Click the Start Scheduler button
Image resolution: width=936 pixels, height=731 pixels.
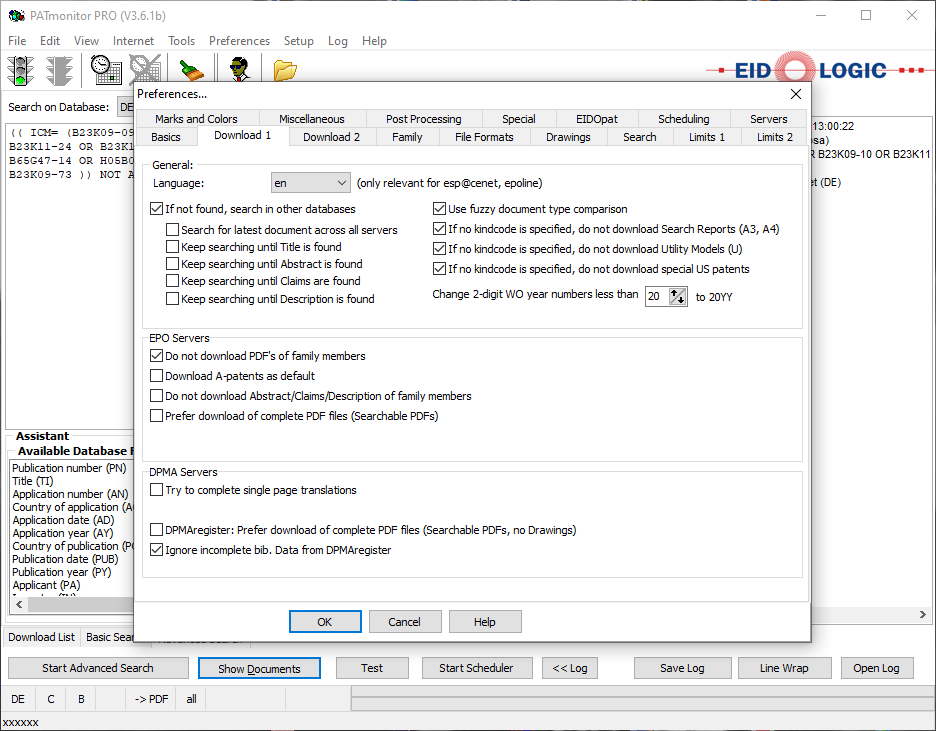point(476,668)
